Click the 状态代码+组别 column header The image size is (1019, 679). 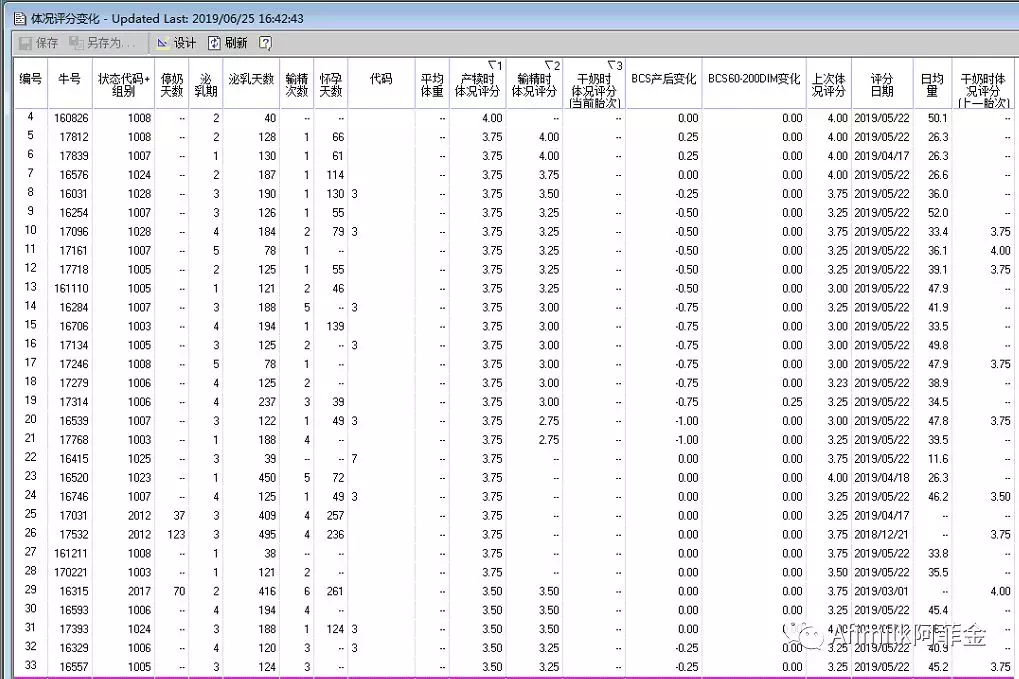[123, 84]
